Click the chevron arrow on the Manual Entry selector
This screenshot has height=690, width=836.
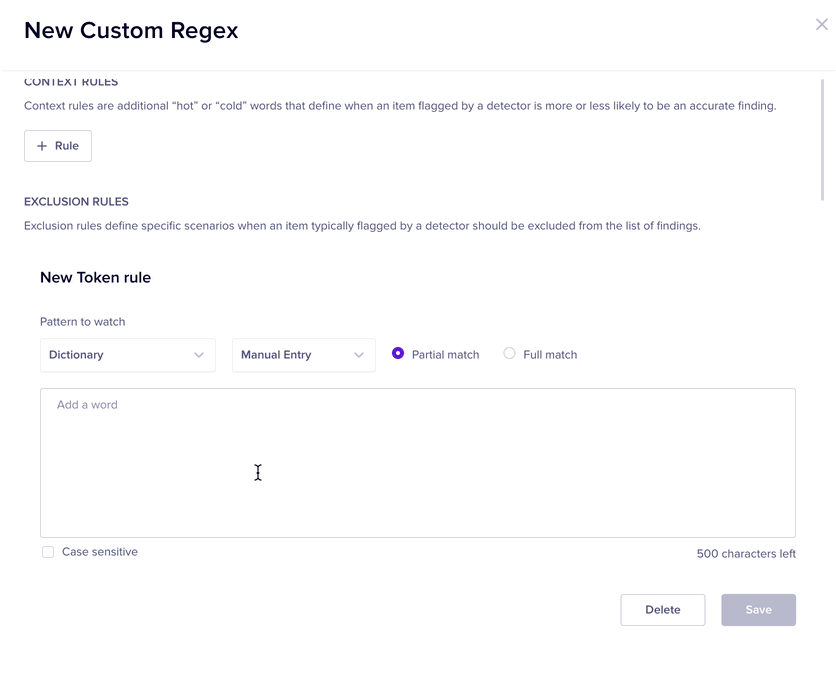[359, 355]
